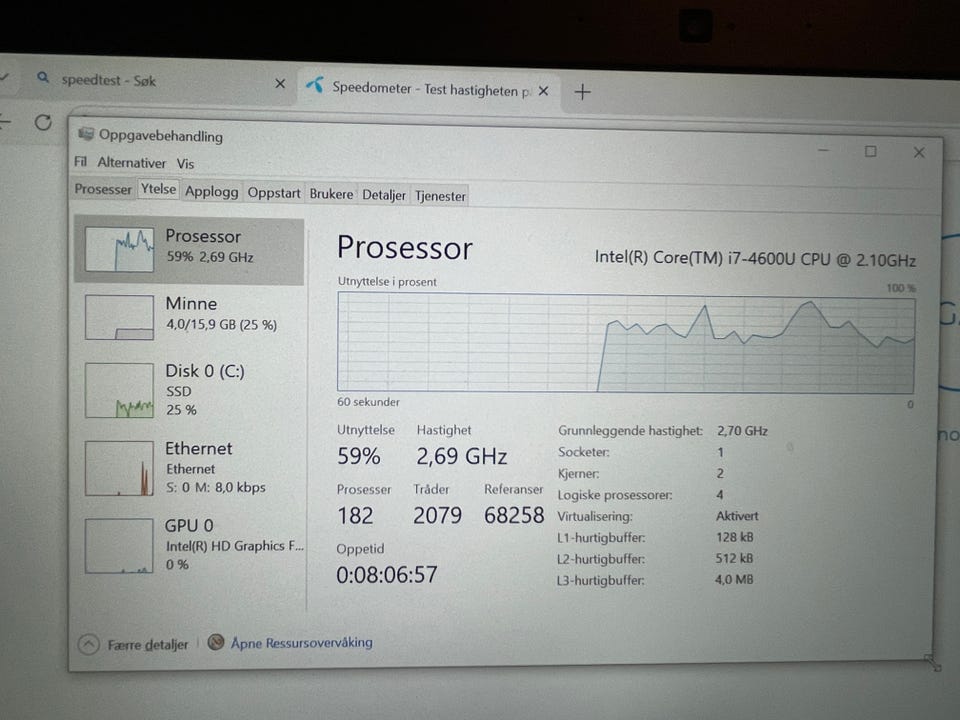Screen dimensions: 960x720
Task: Open the Fil menu in Oppgavebehandling
Action: [80, 162]
